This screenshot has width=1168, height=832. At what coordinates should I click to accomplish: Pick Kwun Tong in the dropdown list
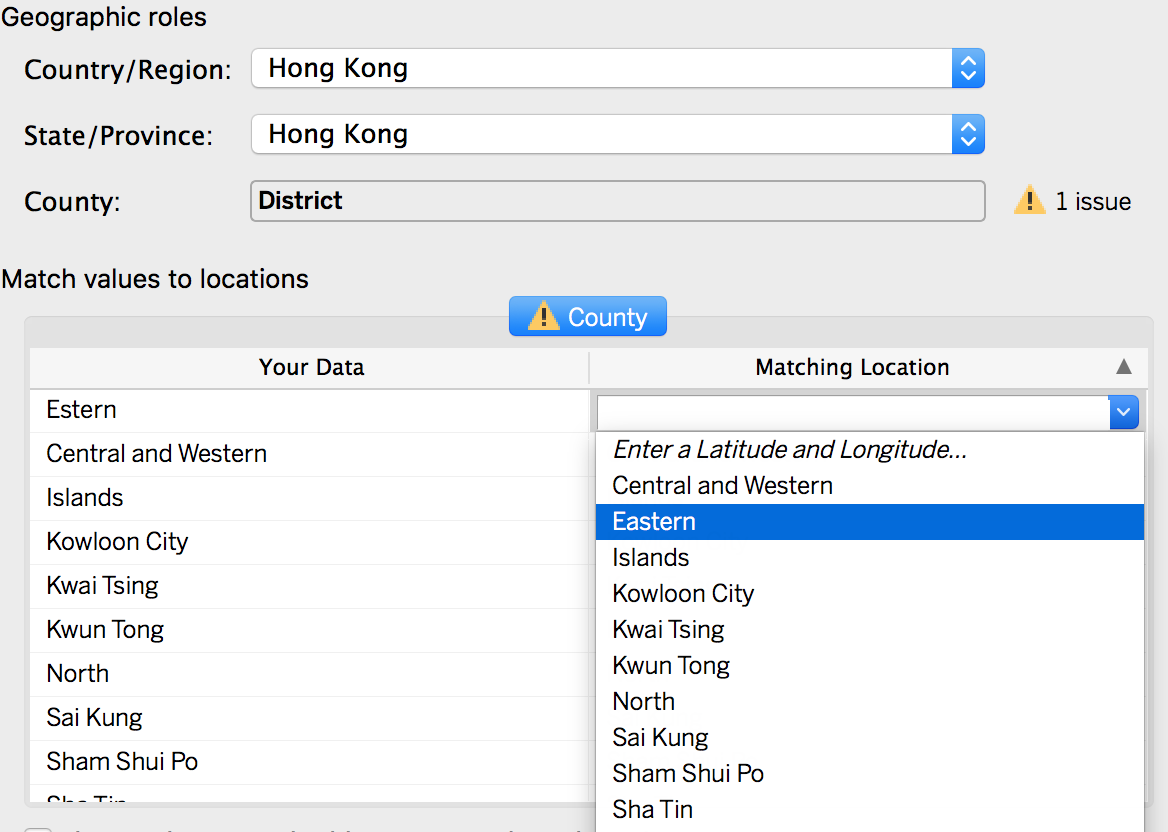point(671,666)
